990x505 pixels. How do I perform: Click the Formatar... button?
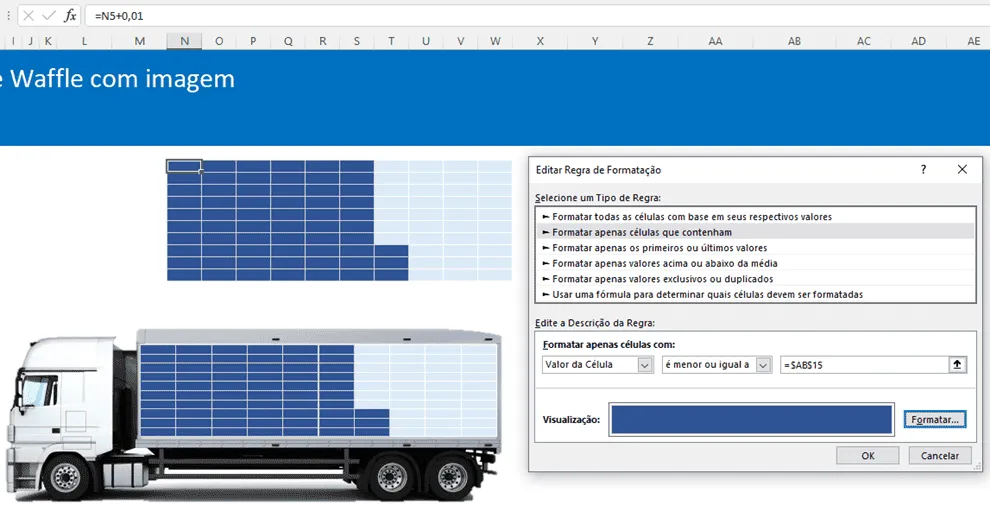pyautogui.click(x=934, y=419)
